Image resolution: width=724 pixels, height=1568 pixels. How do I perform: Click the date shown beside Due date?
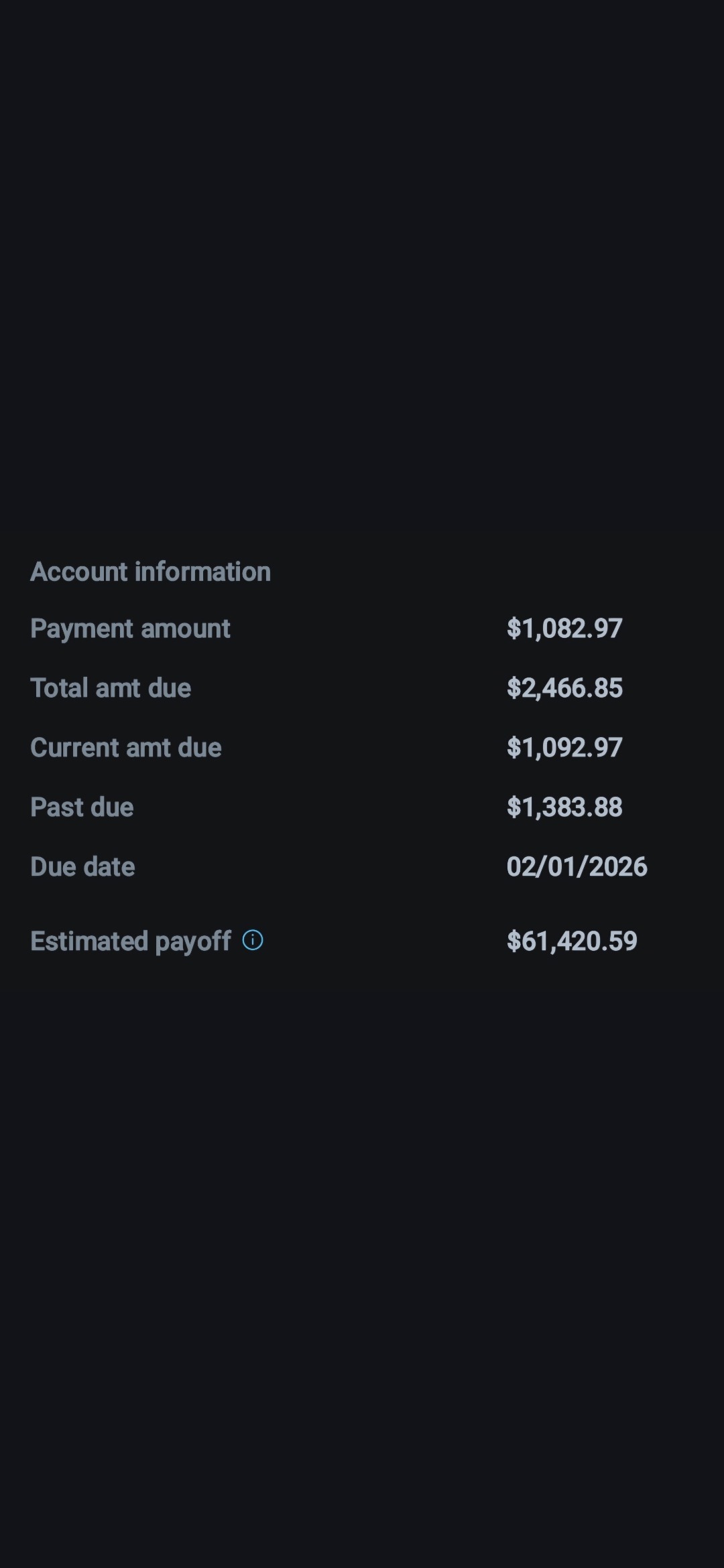[x=577, y=867]
